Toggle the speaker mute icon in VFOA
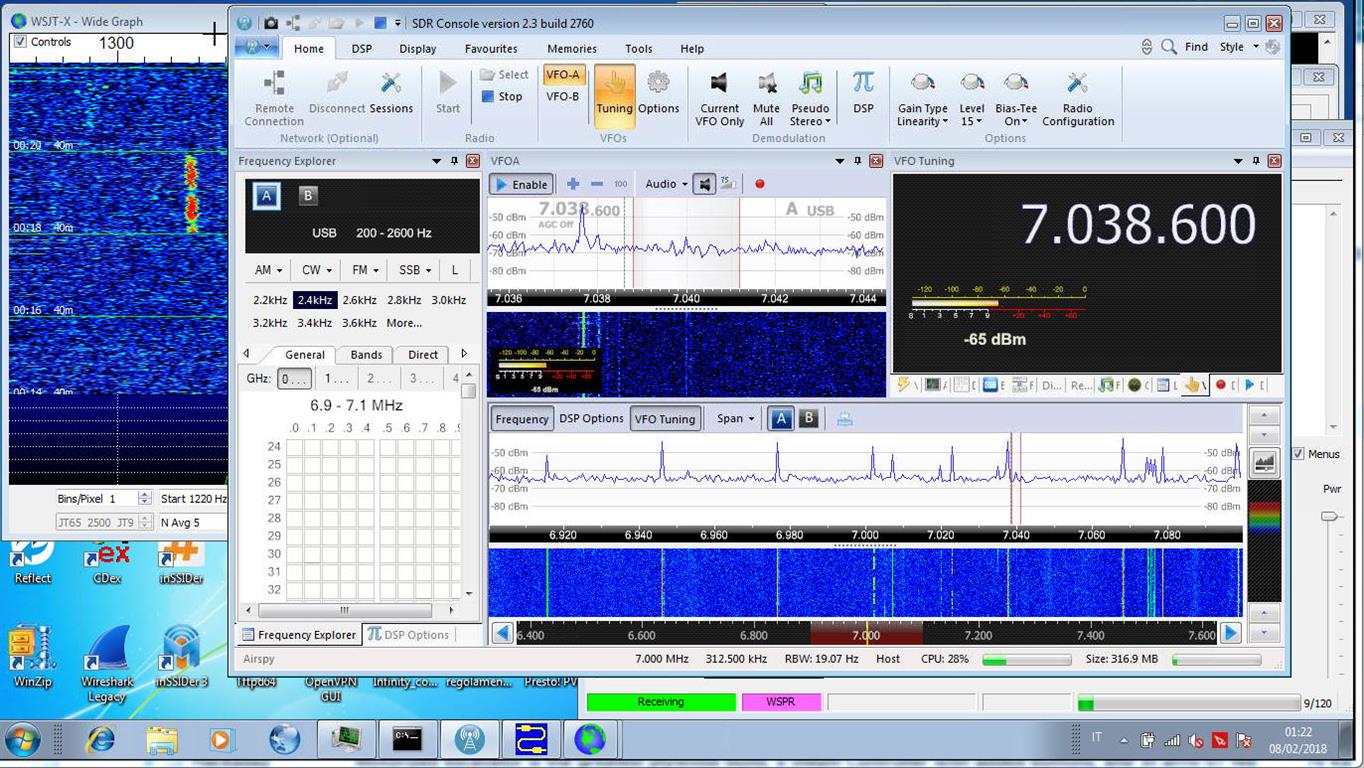The image size is (1364, 768). pos(705,184)
